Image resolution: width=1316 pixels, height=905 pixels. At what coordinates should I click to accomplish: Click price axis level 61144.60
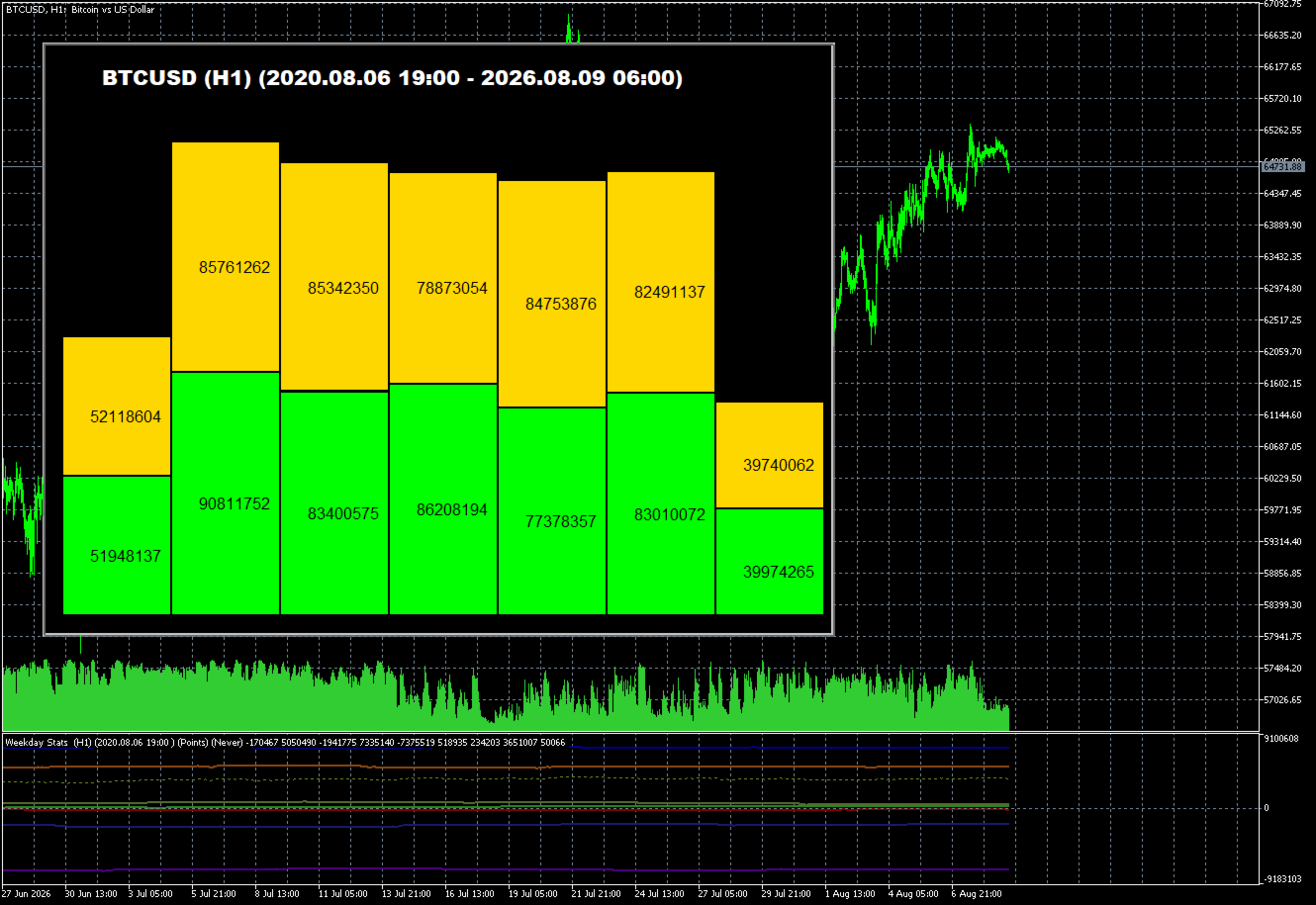[x=1282, y=415]
